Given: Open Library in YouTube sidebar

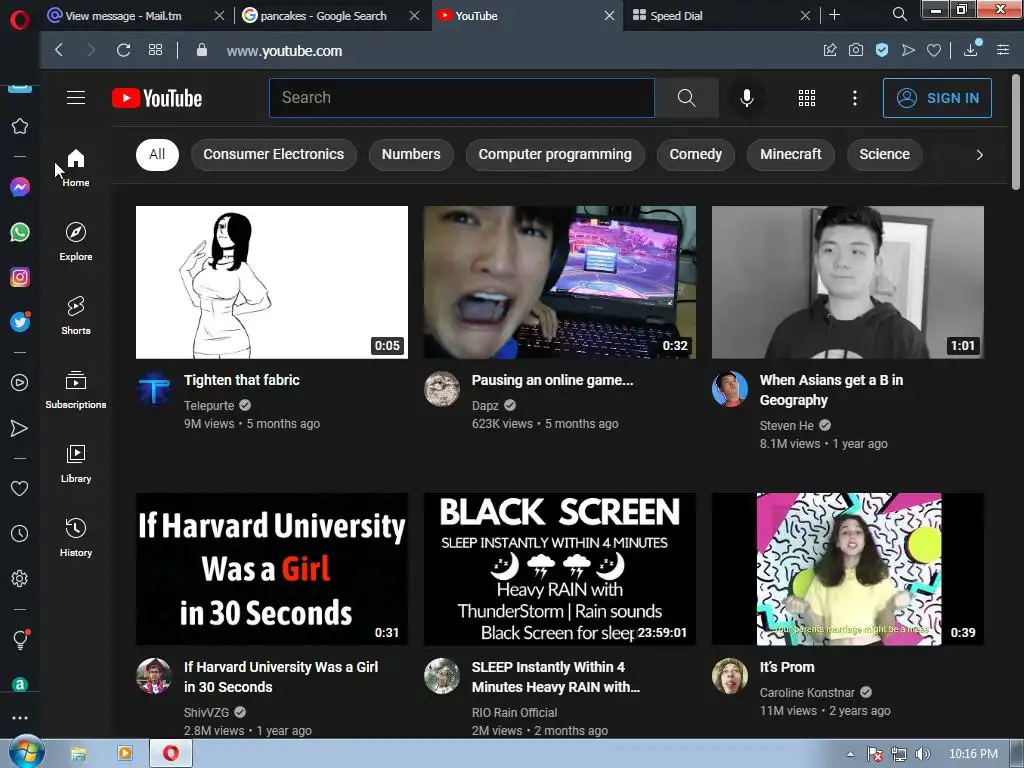Looking at the screenshot, I should click(x=76, y=464).
